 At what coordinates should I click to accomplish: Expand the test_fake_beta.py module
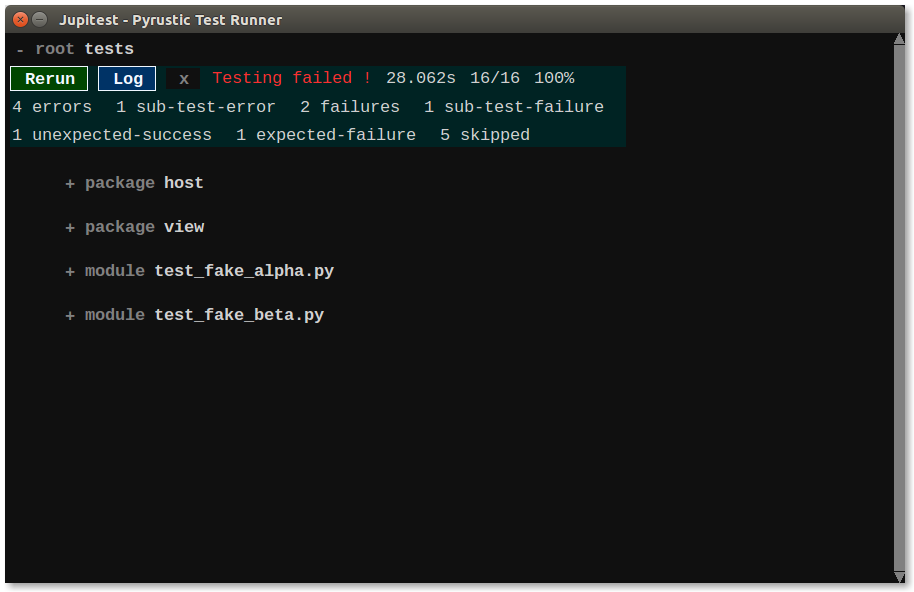pyautogui.click(x=70, y=316)
